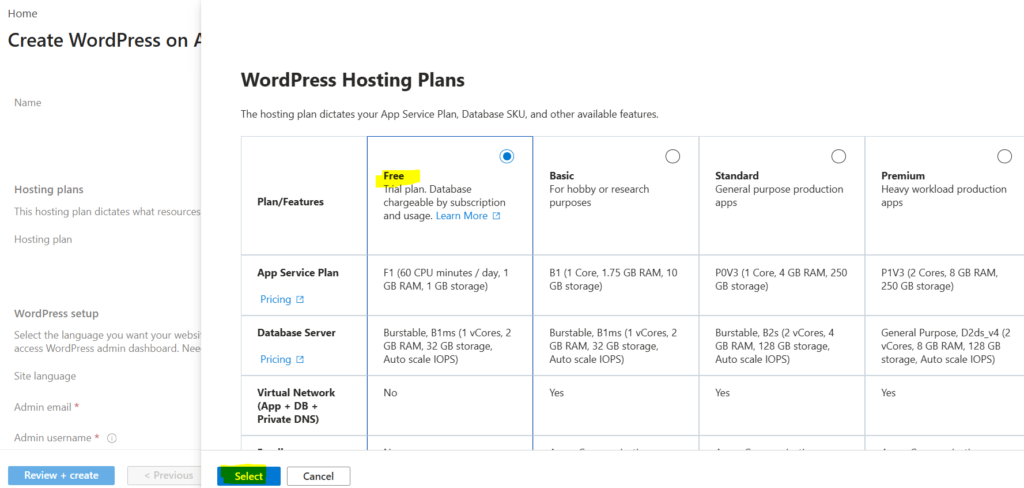Click the WordPress Hosting Plans heading
The image size is (1024, 488).
tap(353, 80)
